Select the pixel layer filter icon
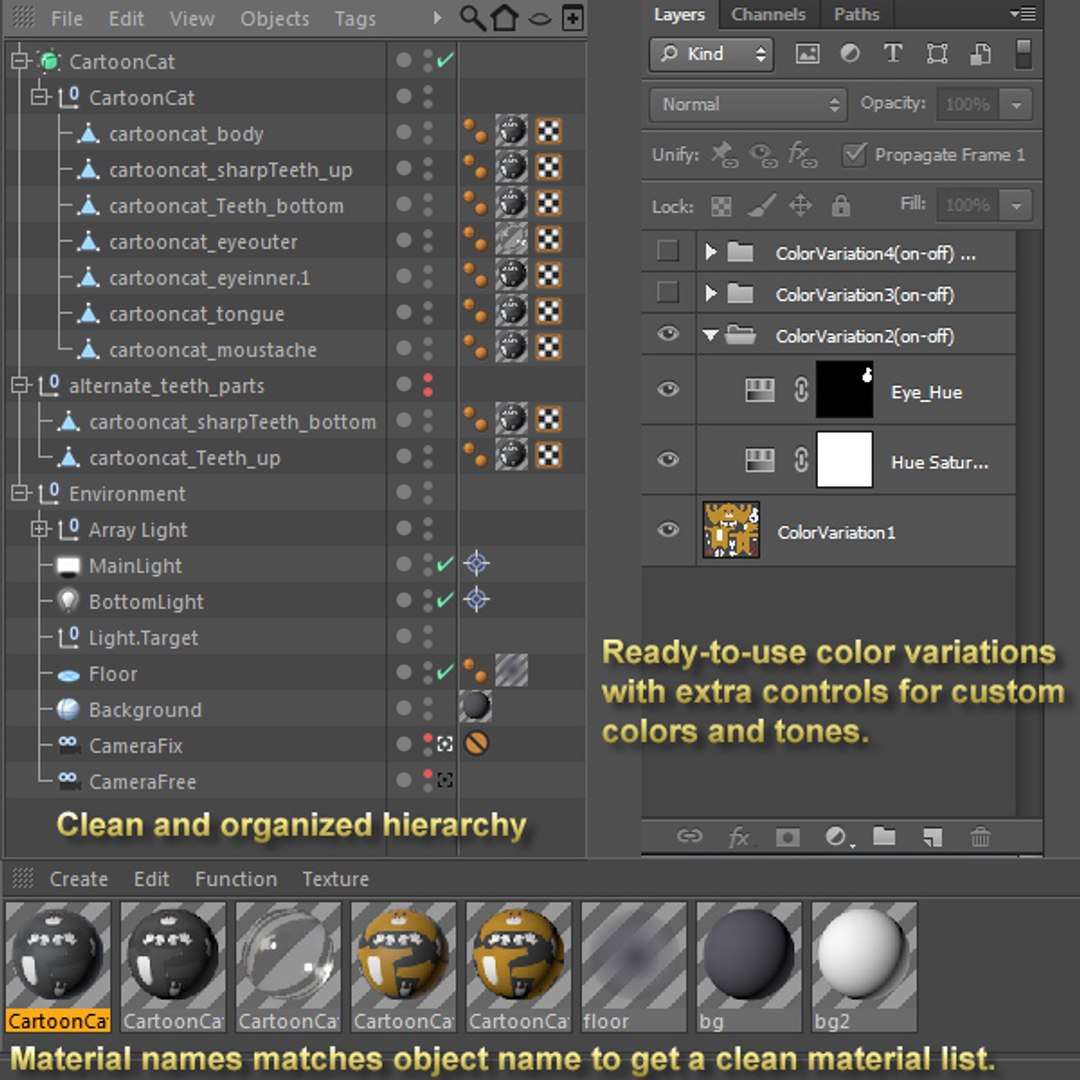Viewport: 1080px width, 1080px height. click(807, 53)
